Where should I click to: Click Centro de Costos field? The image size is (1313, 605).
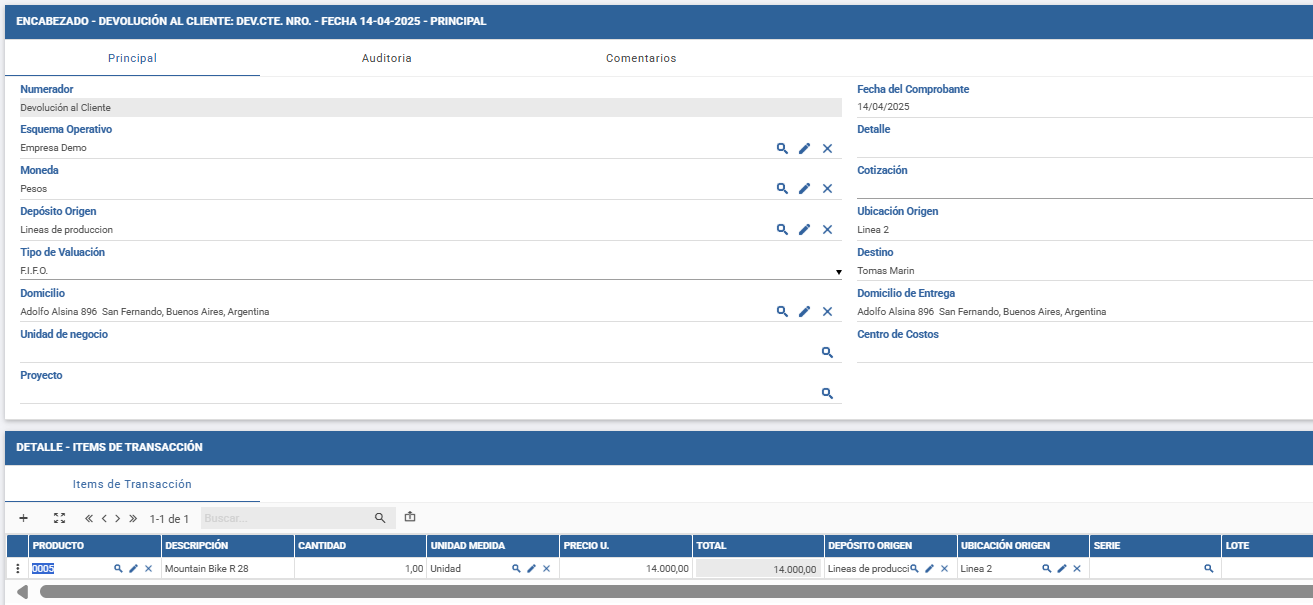pos(1085,352)
